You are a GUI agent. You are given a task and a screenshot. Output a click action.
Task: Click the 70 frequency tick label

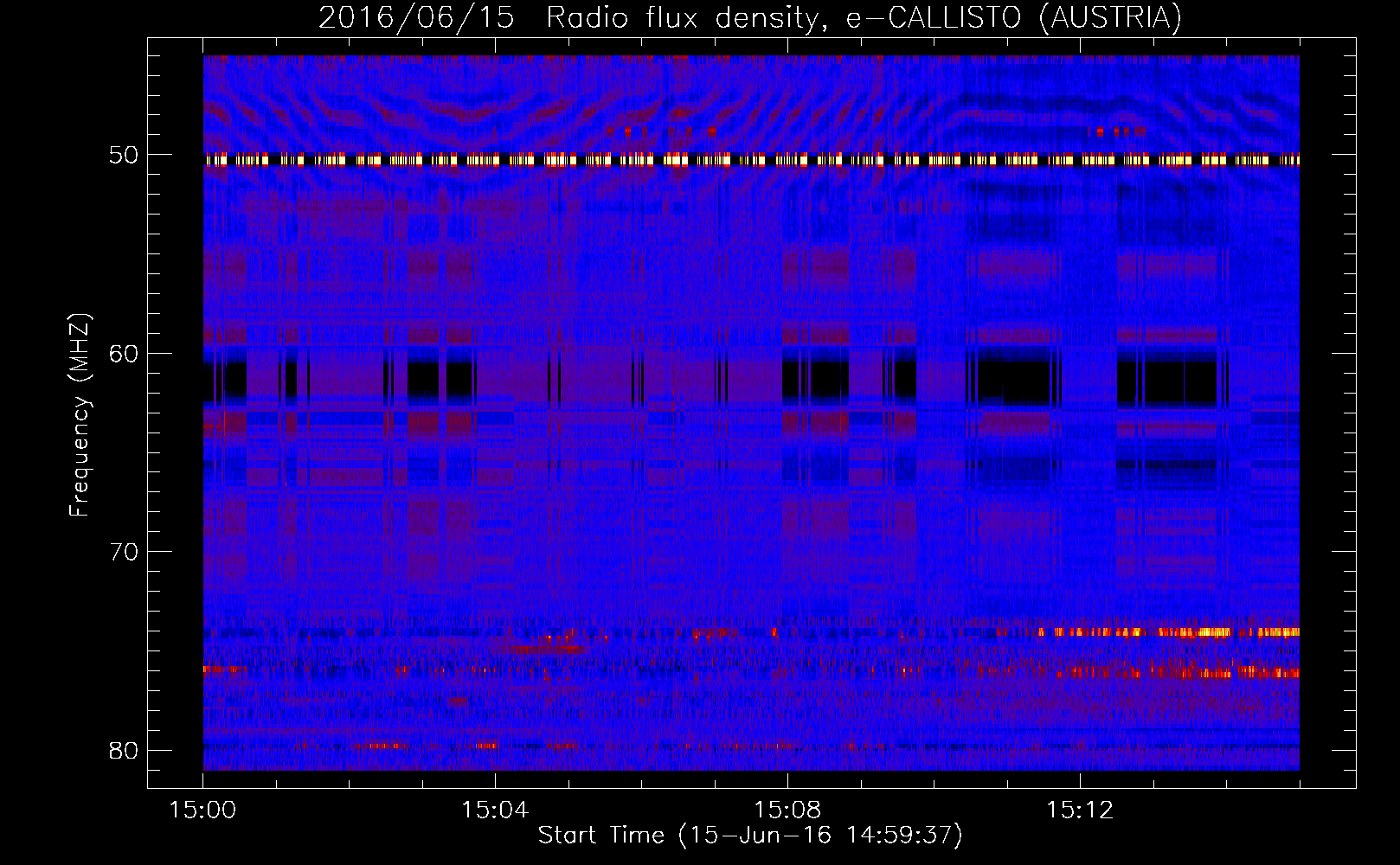pyautogui.click(x=124, y=552)
